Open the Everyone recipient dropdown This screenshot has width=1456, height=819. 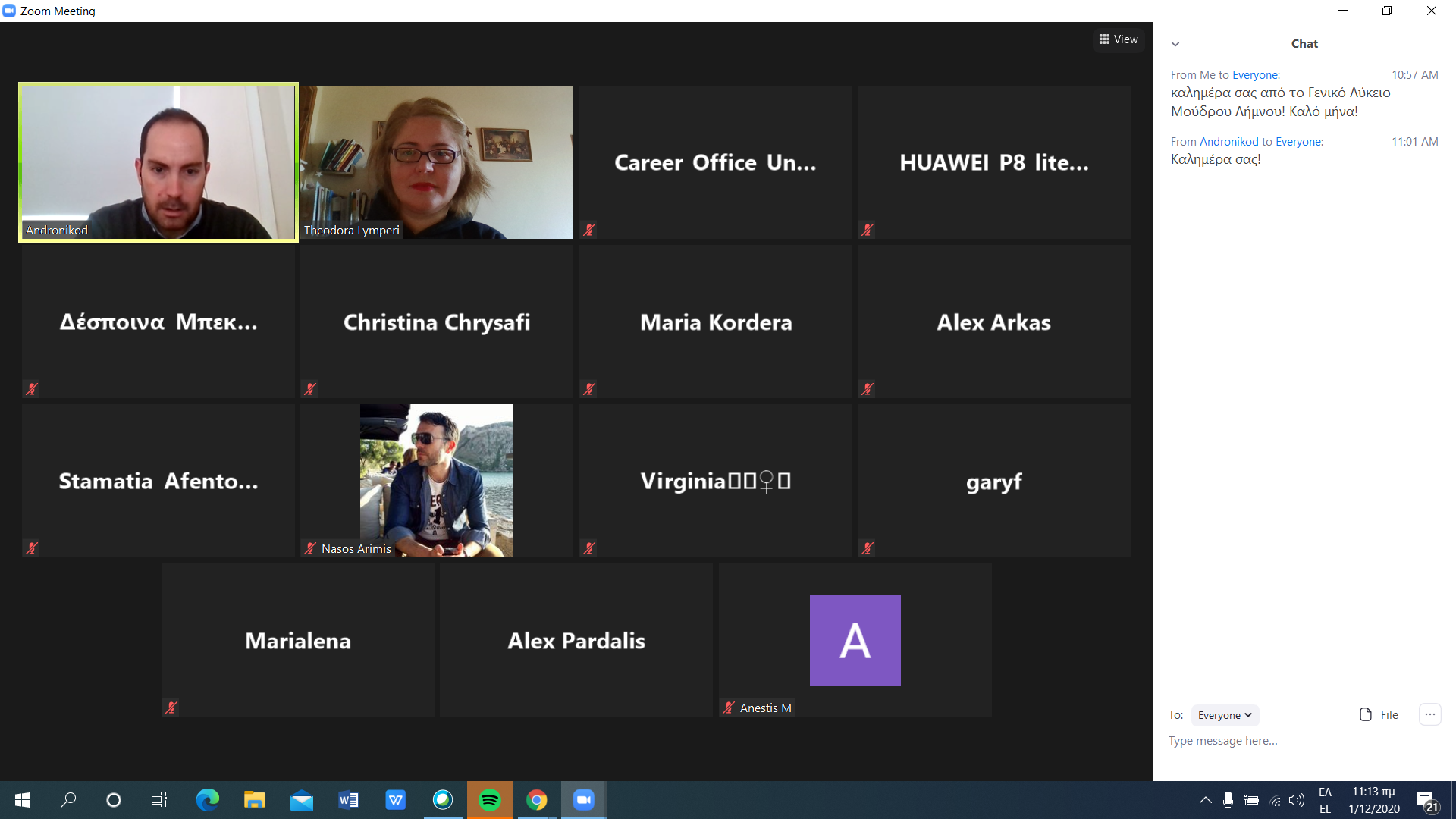point(1225,715)
